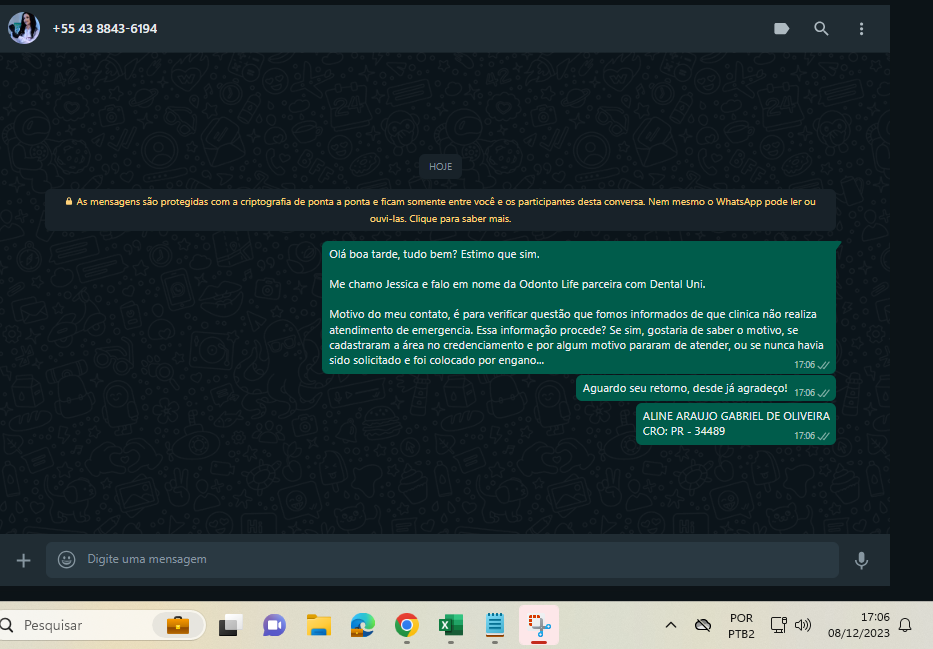Click the network status tray icon
The height and width of the screenshot is (649, 933).
778,625
